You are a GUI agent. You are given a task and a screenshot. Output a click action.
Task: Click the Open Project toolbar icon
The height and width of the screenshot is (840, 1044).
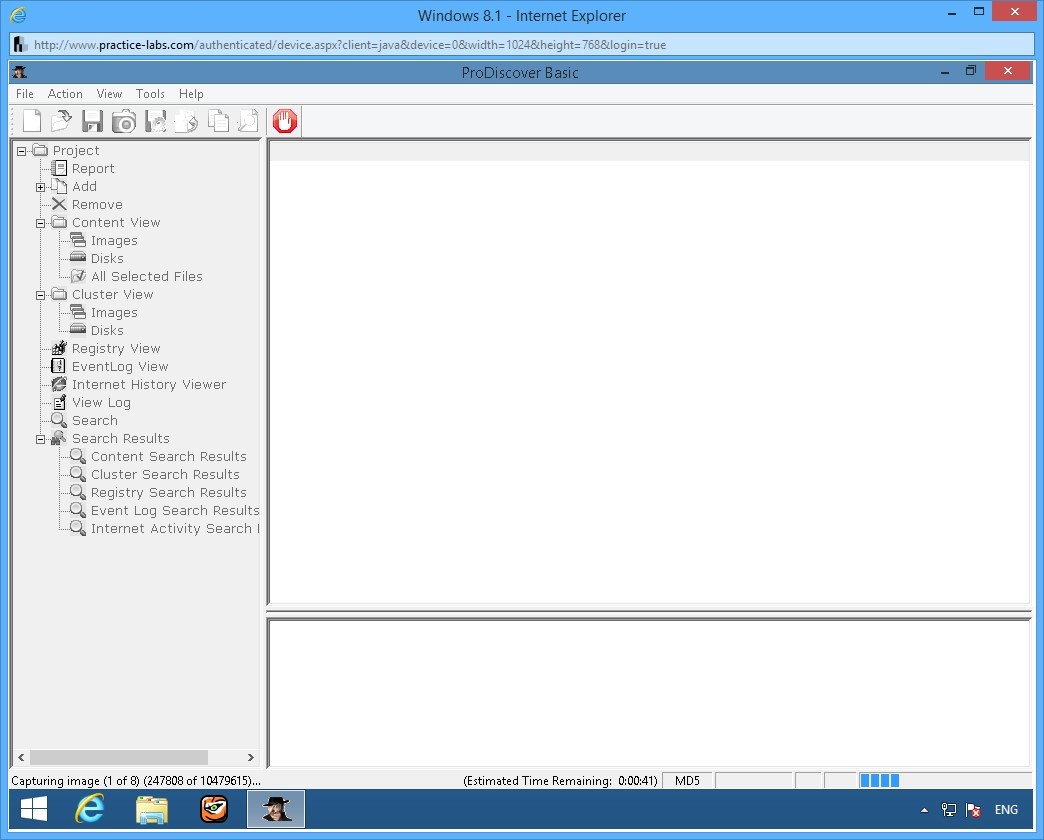point(62,122)
